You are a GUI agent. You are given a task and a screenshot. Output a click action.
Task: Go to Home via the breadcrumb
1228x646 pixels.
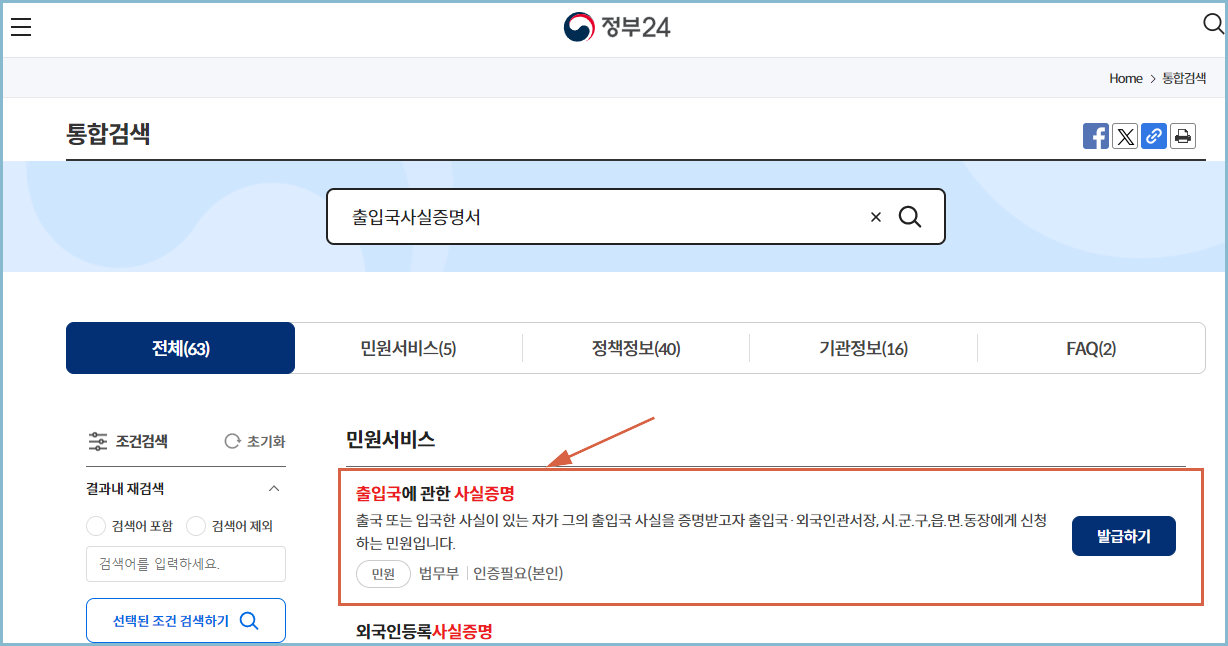point(1125,78)
